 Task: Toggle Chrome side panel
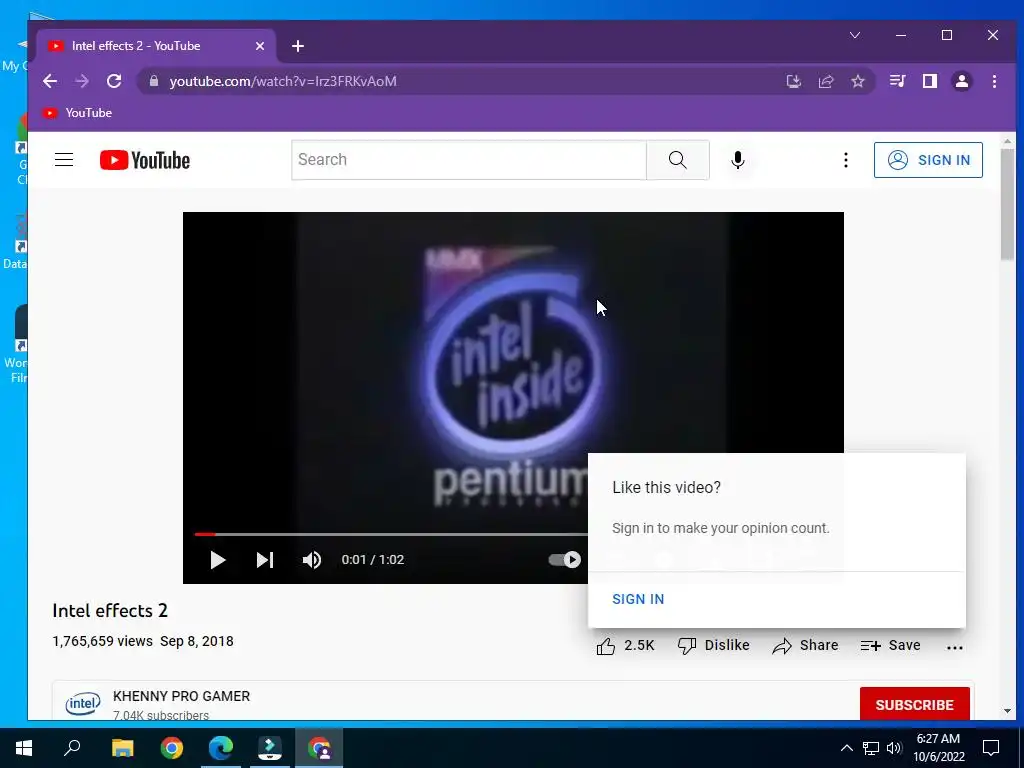pyautogui.click(x=930, y=81)
